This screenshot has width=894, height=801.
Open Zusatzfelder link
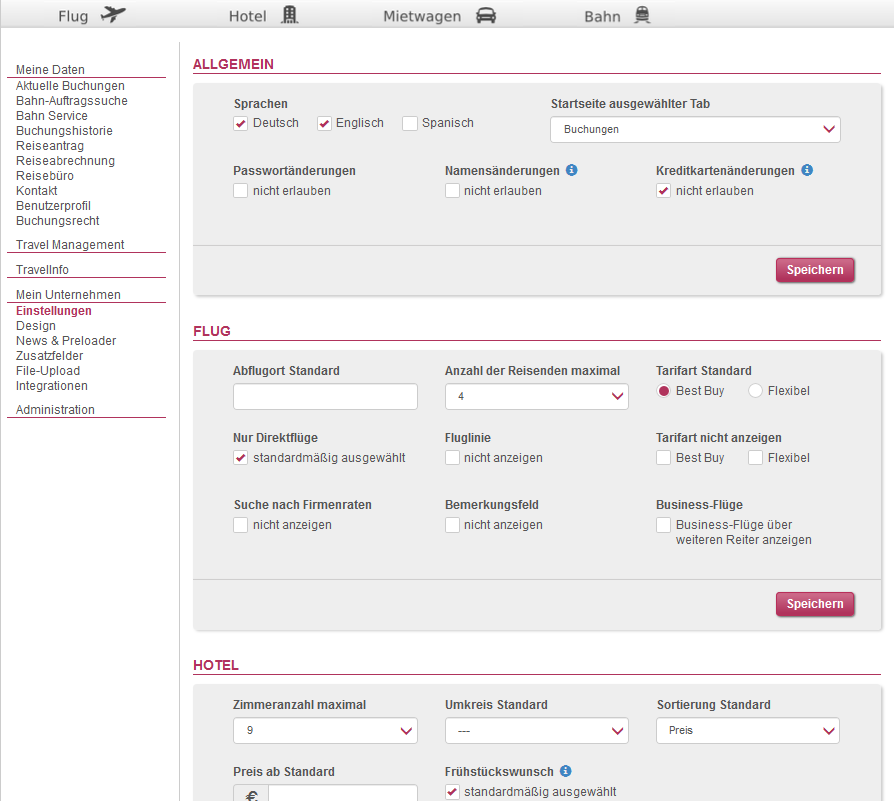(49, 356)
